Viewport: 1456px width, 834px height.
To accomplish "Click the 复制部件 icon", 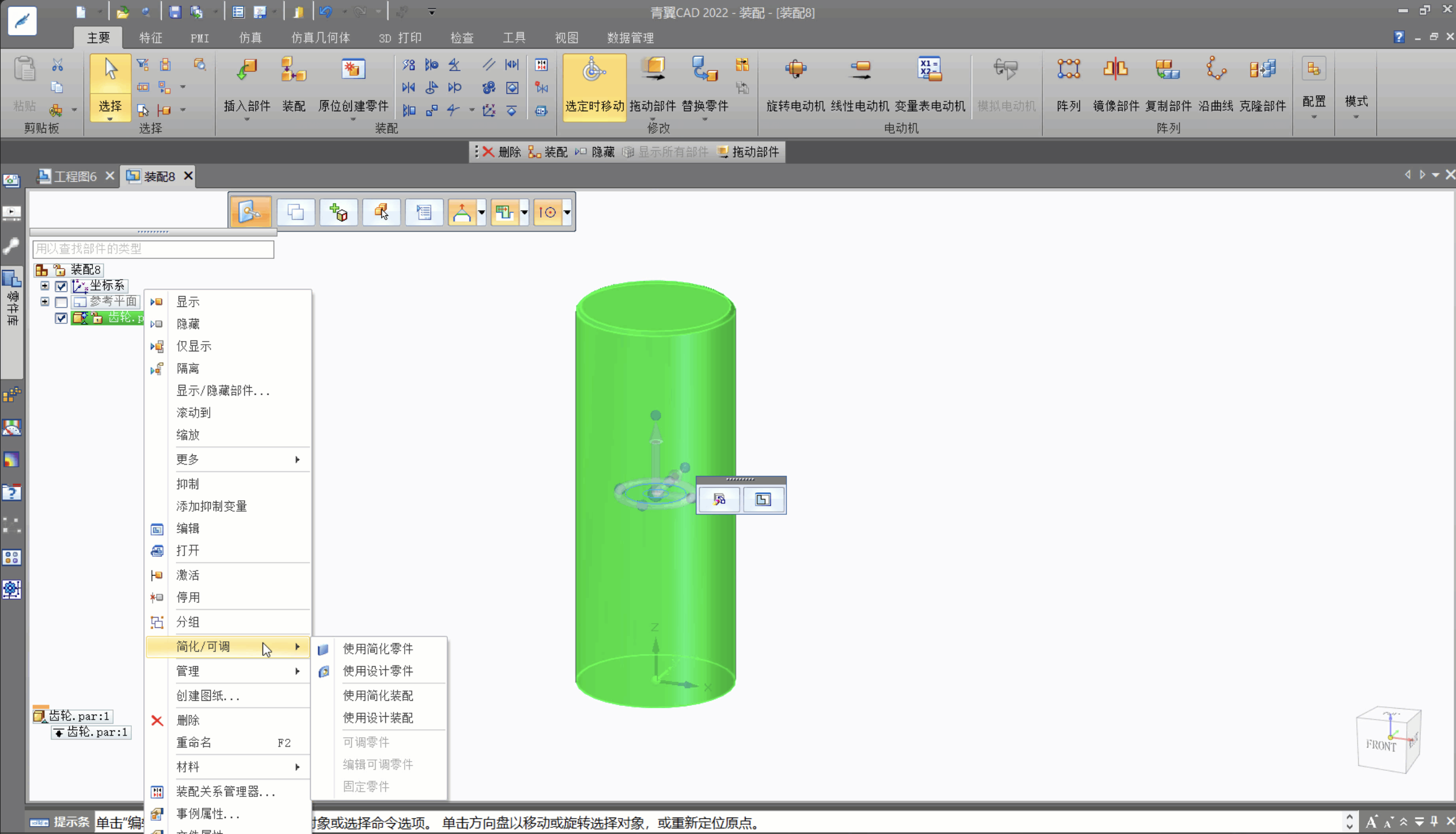I will pyautogui.click(x=1167, y=69).
